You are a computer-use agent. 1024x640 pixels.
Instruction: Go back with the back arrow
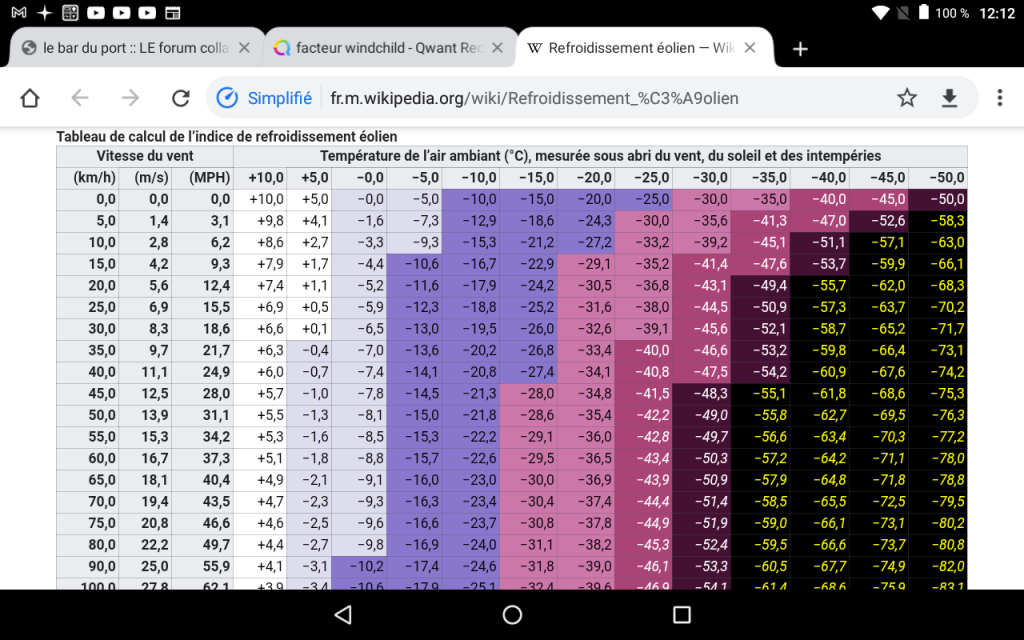[x=80, y=98]
